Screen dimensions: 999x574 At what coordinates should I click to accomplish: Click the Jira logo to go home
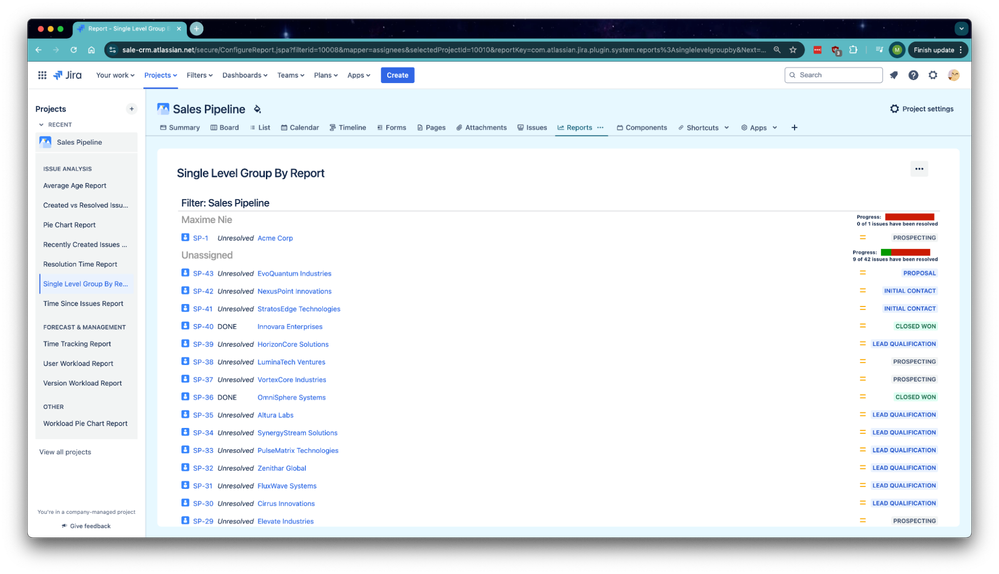[x=68, y=75]
